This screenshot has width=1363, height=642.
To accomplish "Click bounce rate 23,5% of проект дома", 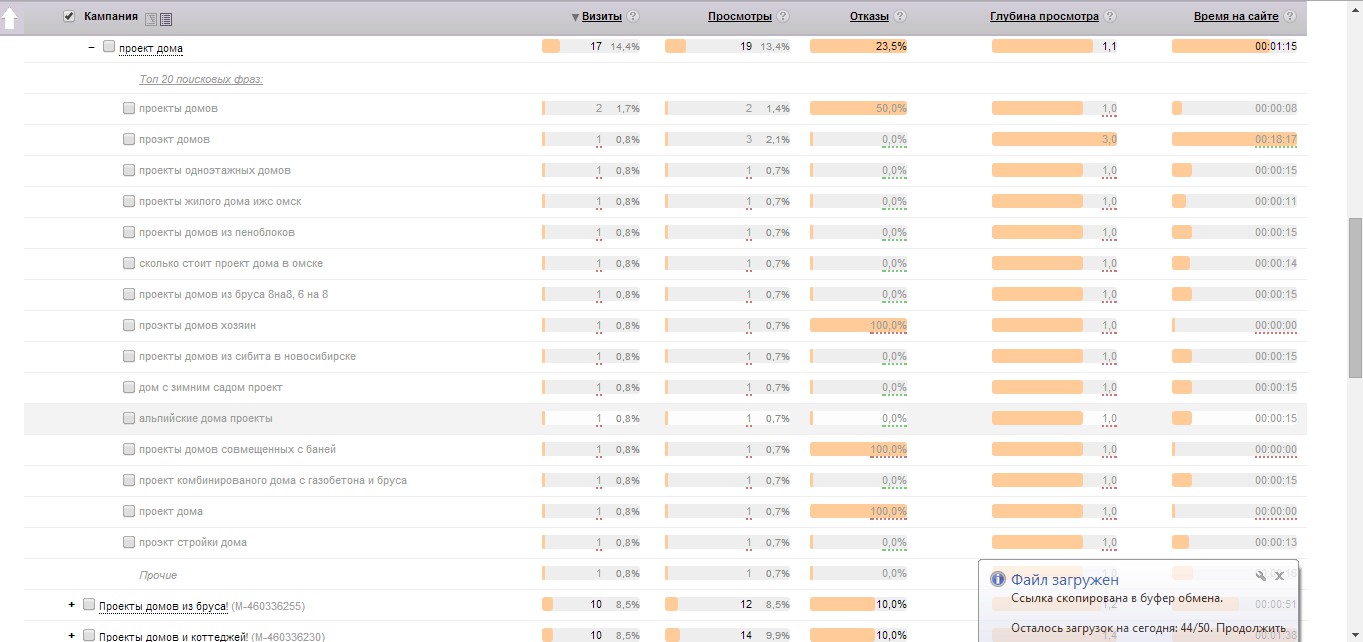I will (891, 46).
